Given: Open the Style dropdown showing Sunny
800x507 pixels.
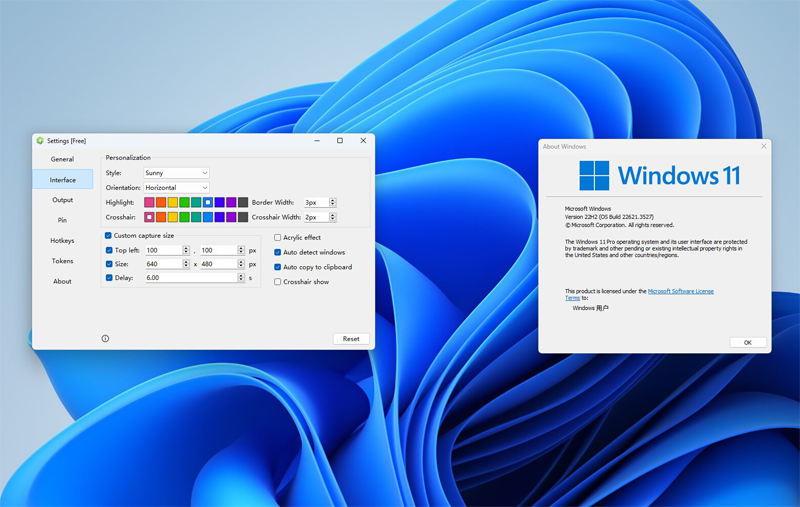Looking at the screenshot, I should pos(176,173).
